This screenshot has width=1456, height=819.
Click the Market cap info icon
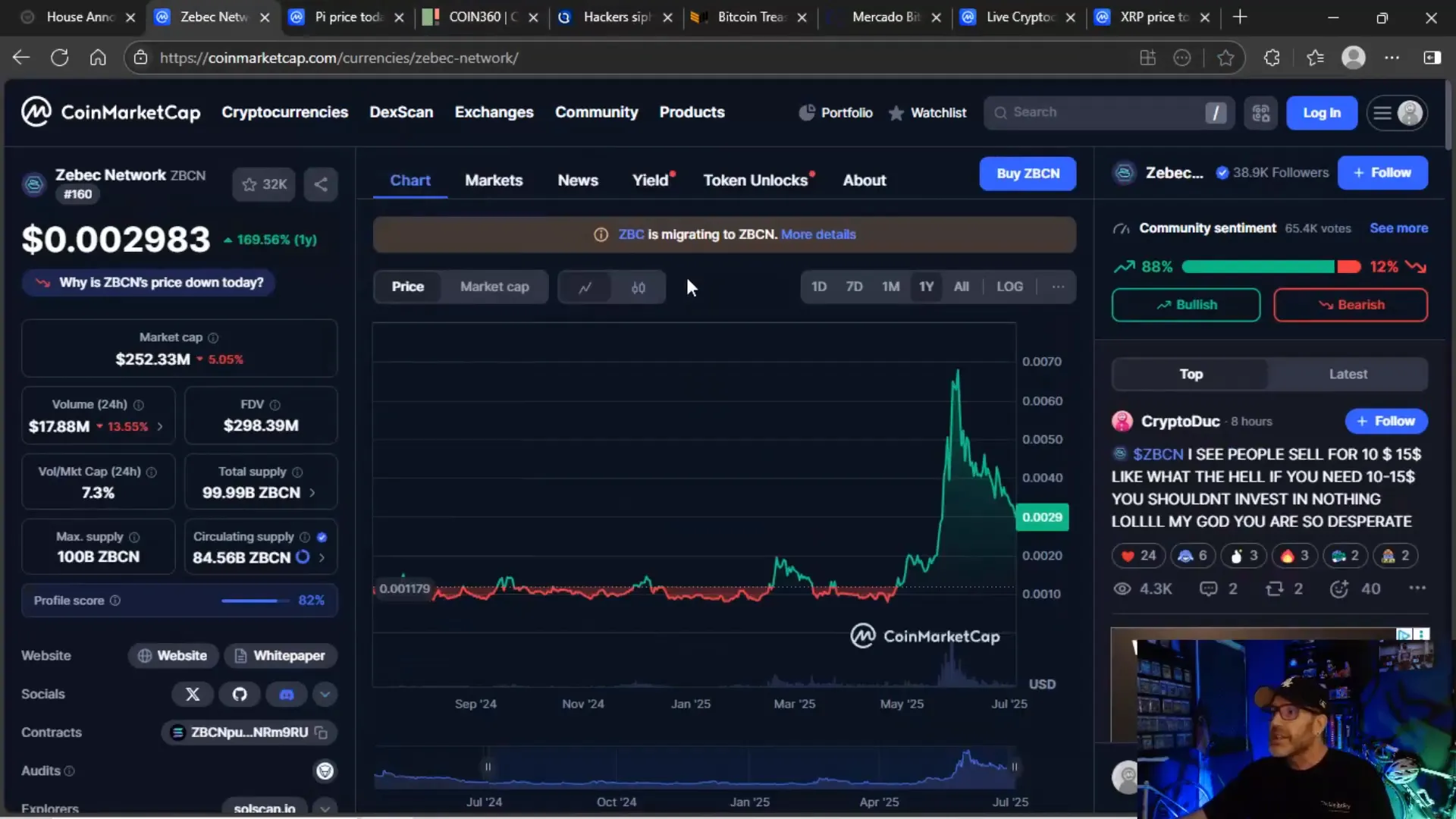[213, 337]
